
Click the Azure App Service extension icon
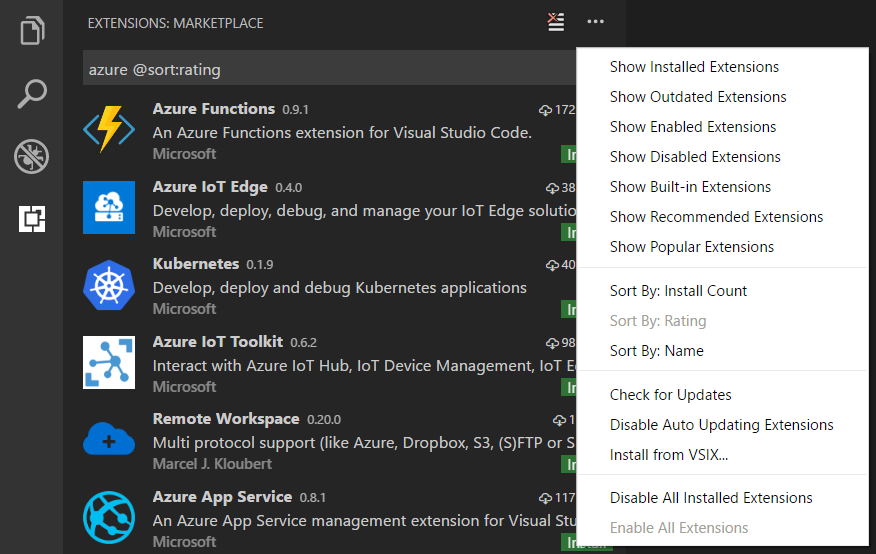click(109, 517)
